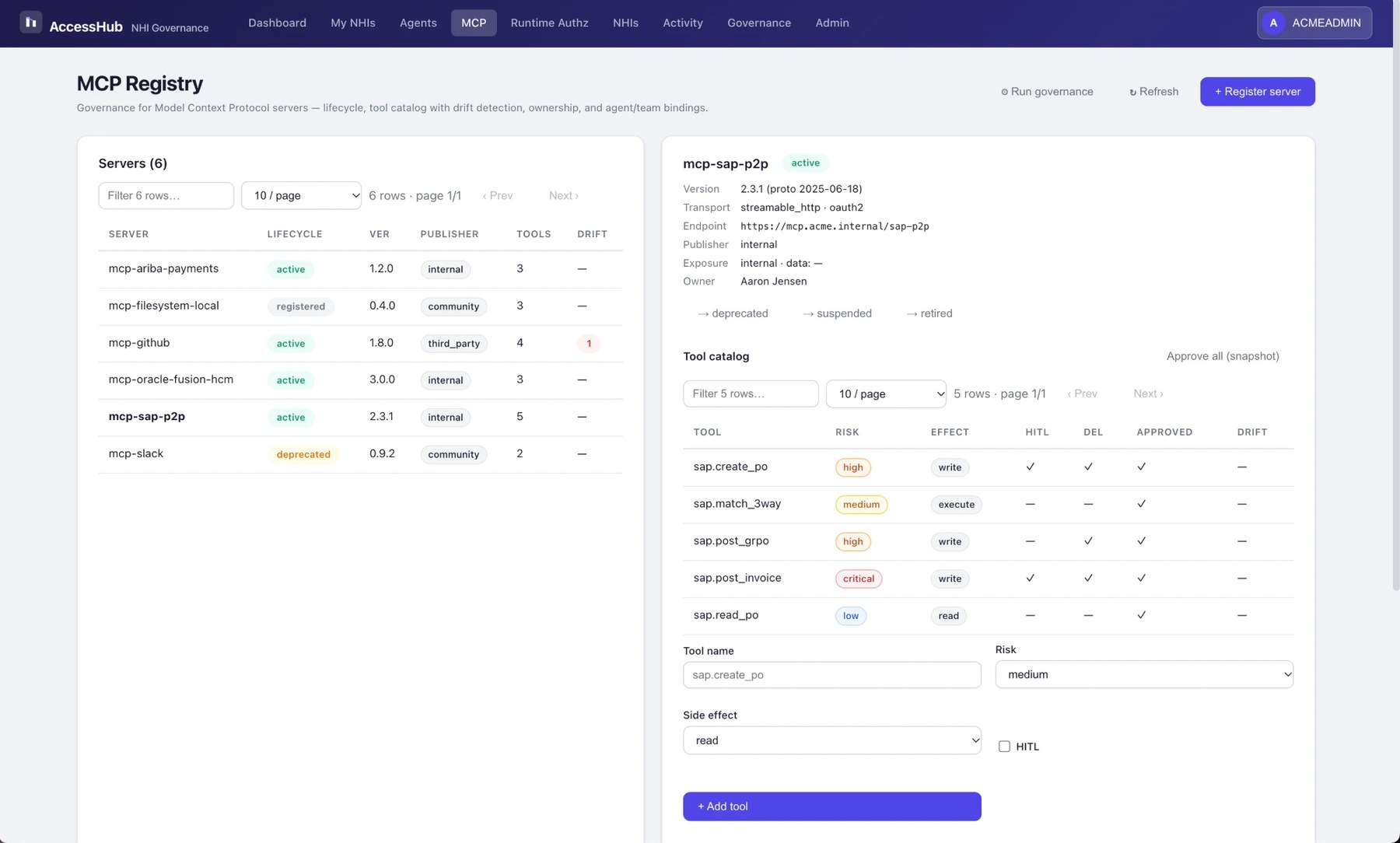This screenshot has width=1400, height=843.
Task: Click the sap.read_po tool name
Action: (726, 615)
